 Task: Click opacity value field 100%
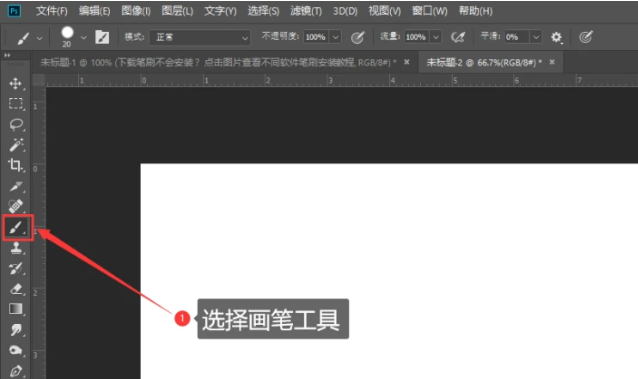point(315,37)
